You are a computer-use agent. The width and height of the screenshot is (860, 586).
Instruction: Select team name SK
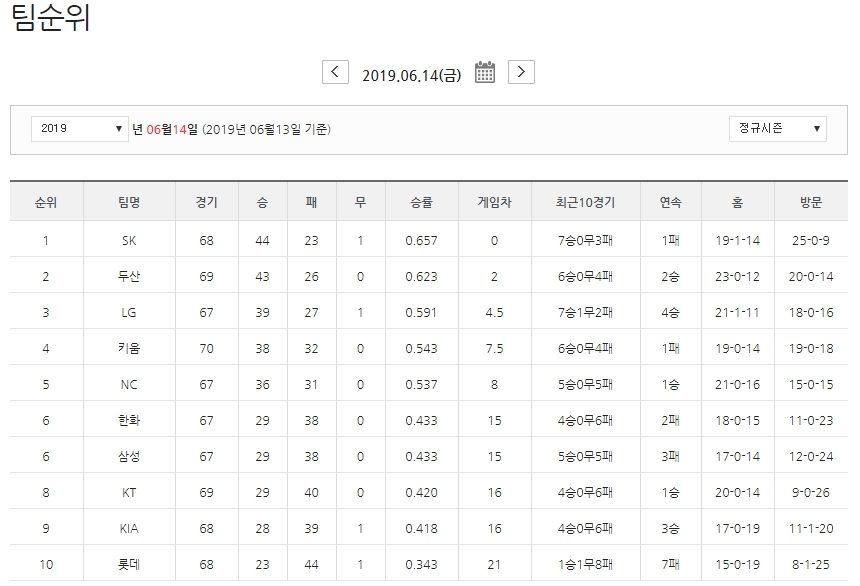point(129,240)
